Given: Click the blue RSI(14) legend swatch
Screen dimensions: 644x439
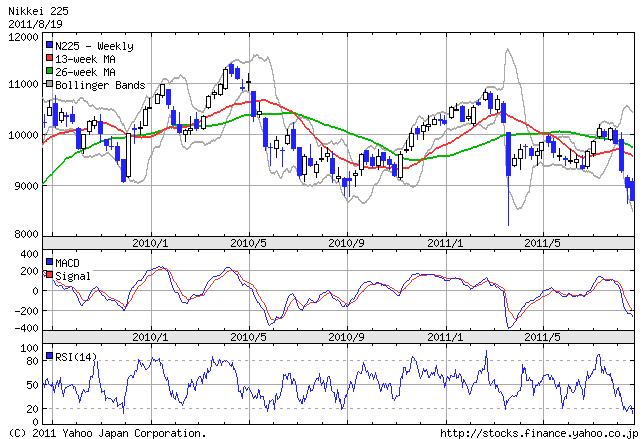Looking at the screenshot, I should (x=49, y=357).
